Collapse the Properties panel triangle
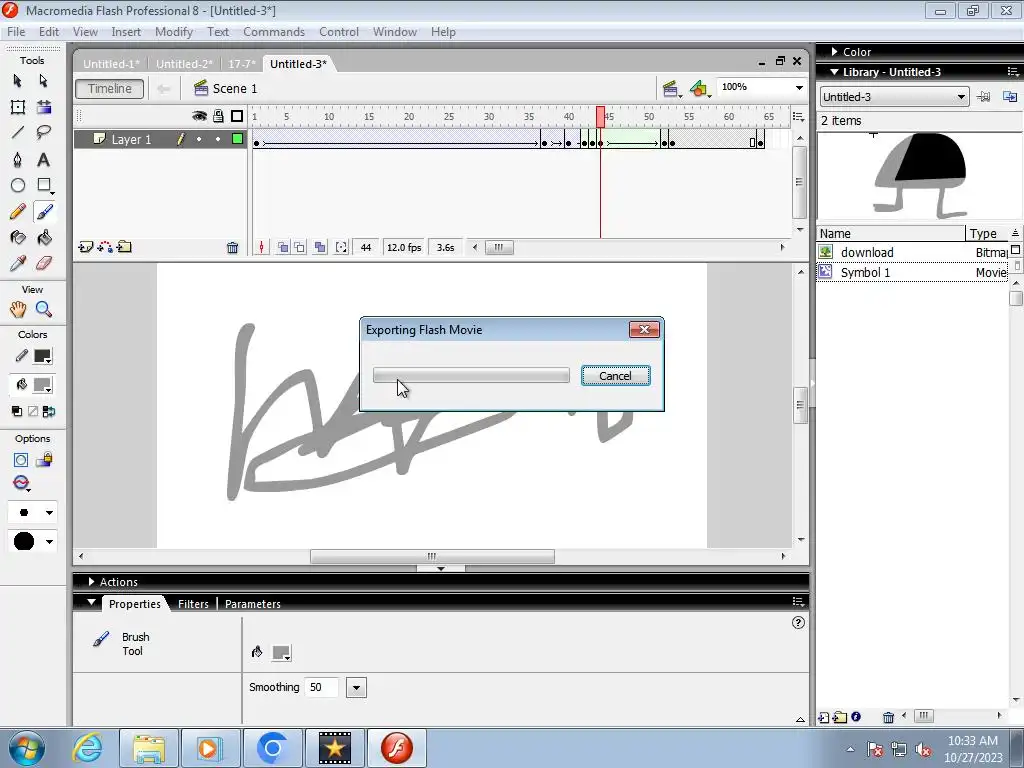 pyautogui.click(x=91, y=602)
